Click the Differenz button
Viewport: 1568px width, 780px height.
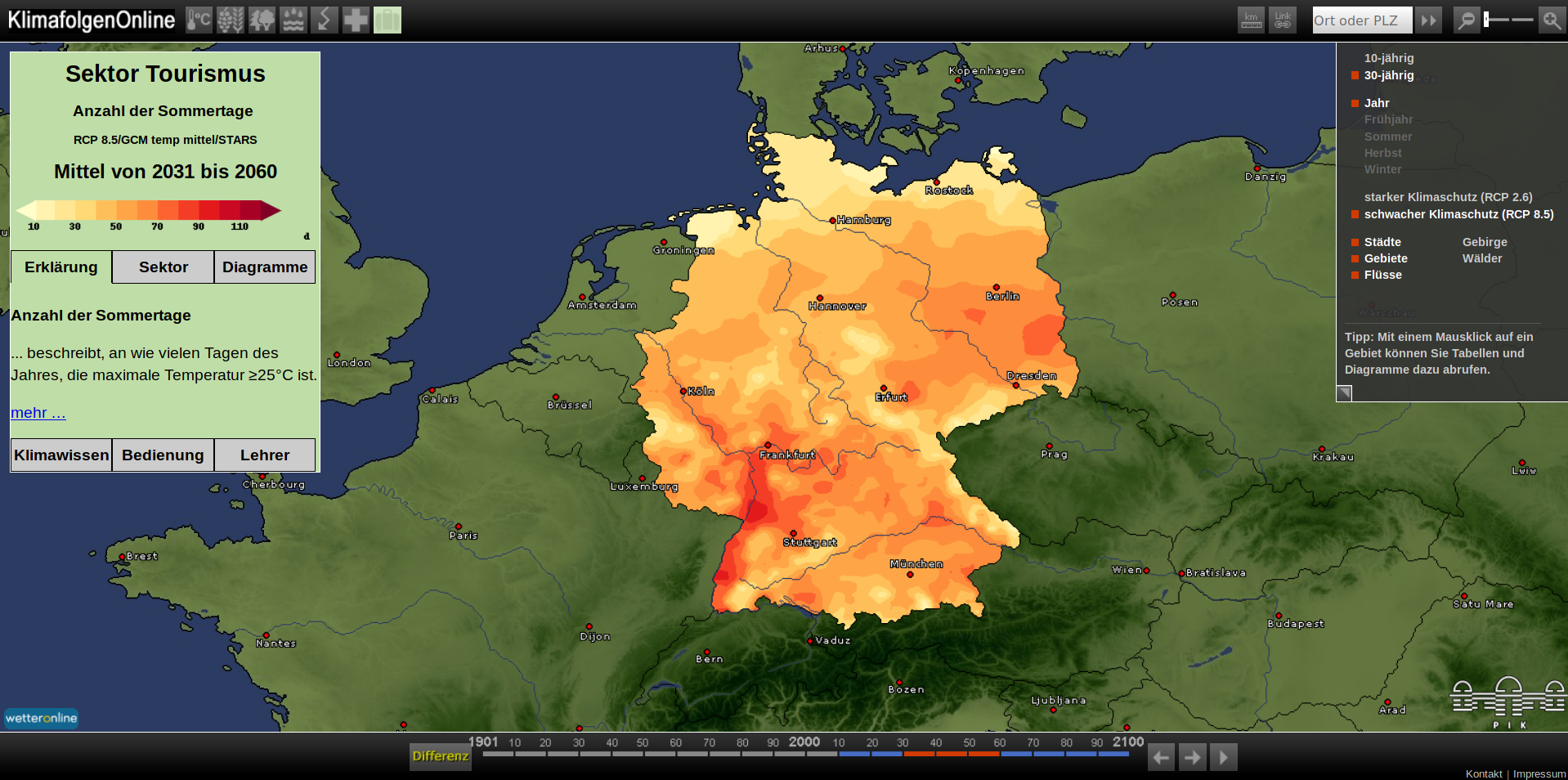point(440,756)
